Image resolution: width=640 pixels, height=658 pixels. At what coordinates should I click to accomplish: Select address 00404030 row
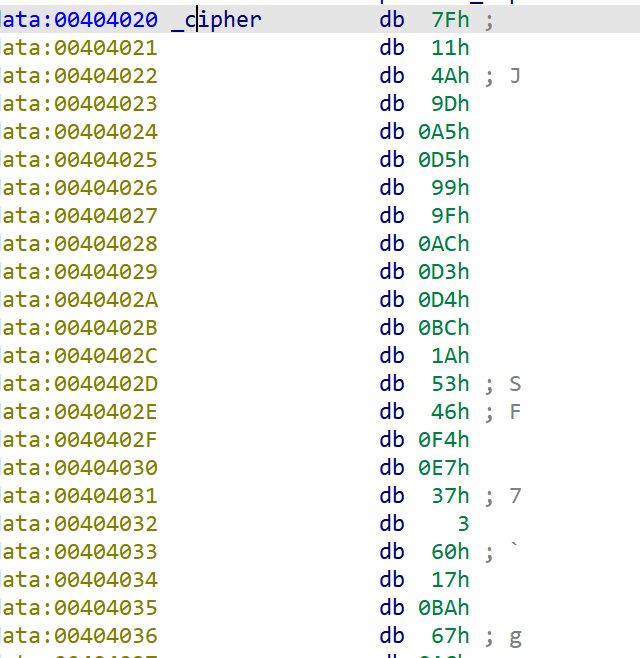[x=80, y=468]
